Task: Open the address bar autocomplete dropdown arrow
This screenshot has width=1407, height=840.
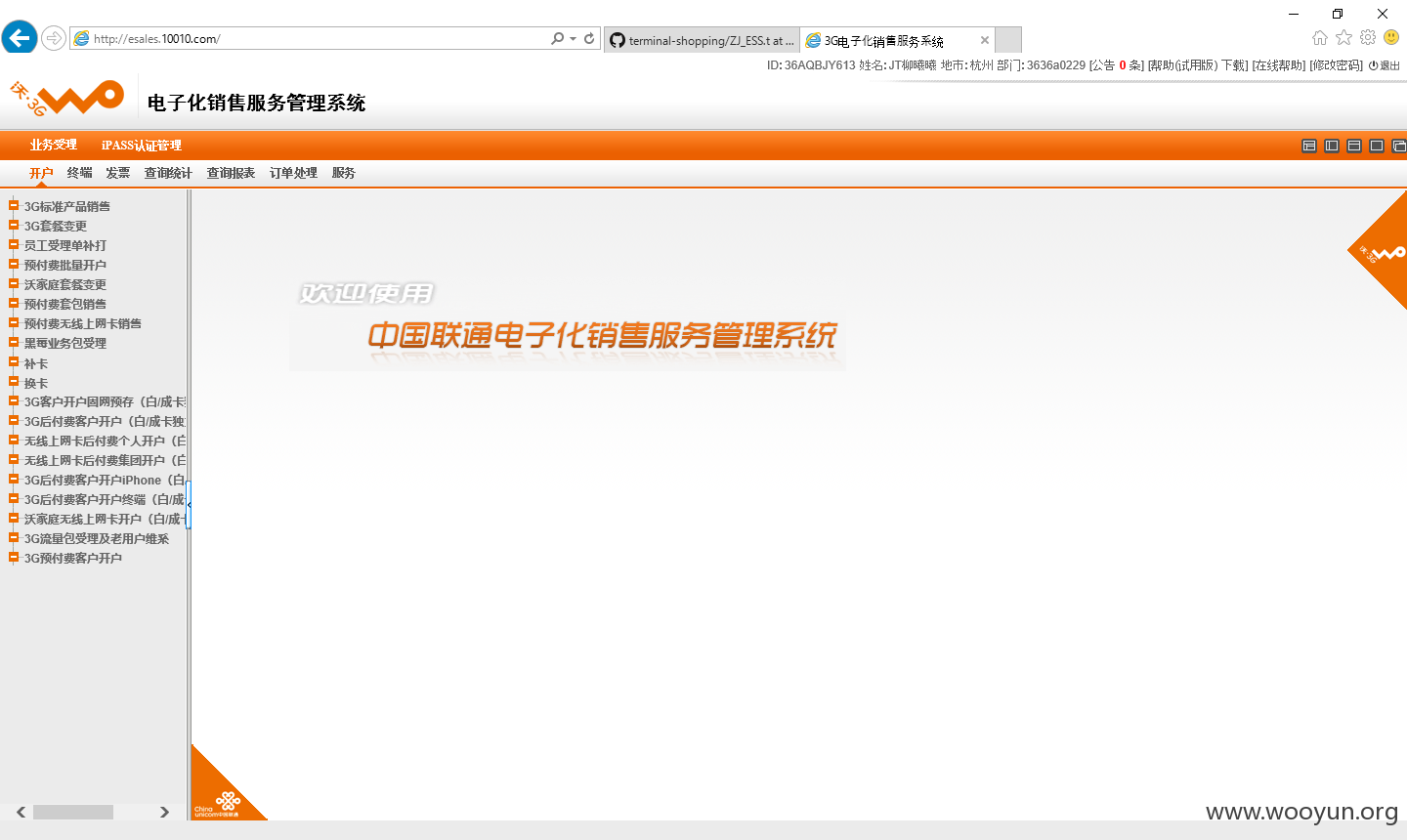Action: point(573,39)
